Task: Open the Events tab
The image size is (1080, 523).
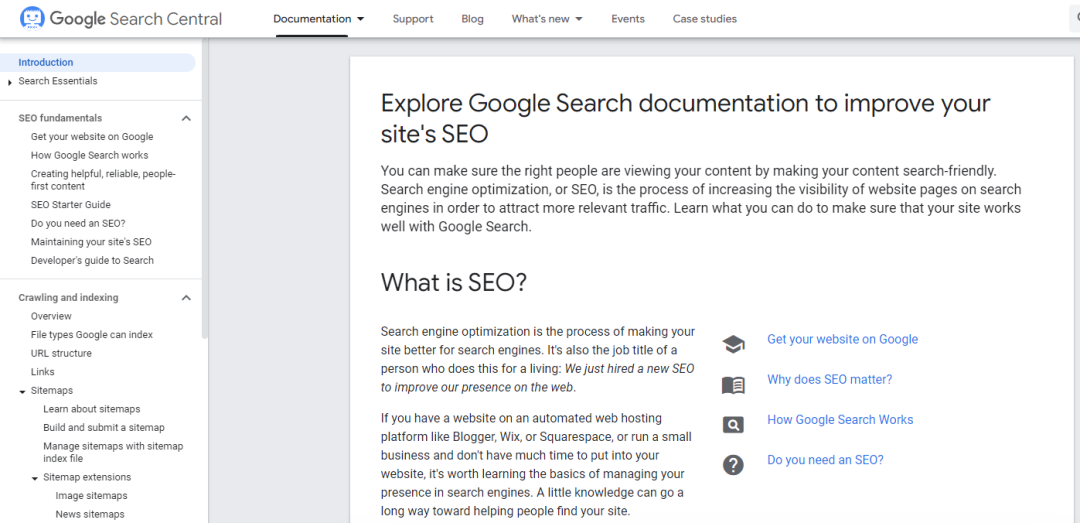Action: (628, 19)
